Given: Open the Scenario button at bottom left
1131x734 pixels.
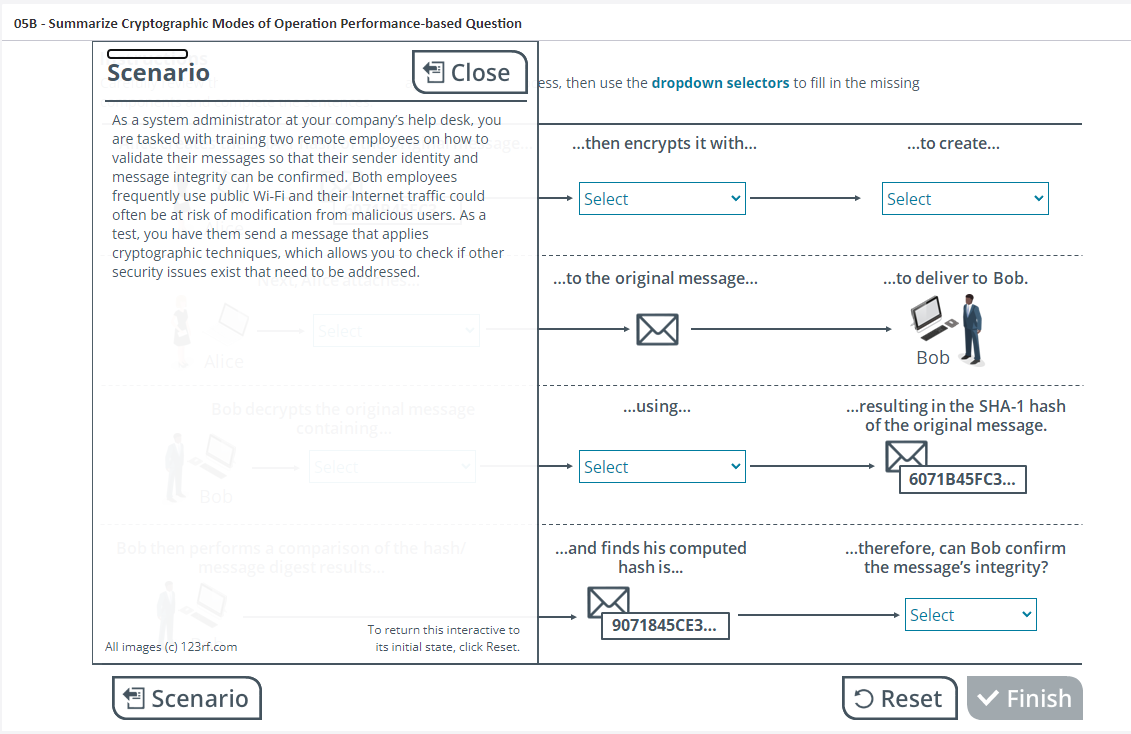Looking at the screenshot, I should click(186, 698).
